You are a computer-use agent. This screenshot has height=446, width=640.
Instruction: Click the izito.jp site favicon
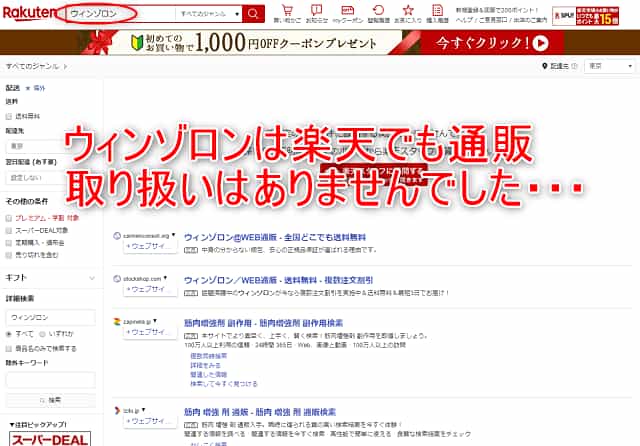pyautogui.click(x=117, y=410)
